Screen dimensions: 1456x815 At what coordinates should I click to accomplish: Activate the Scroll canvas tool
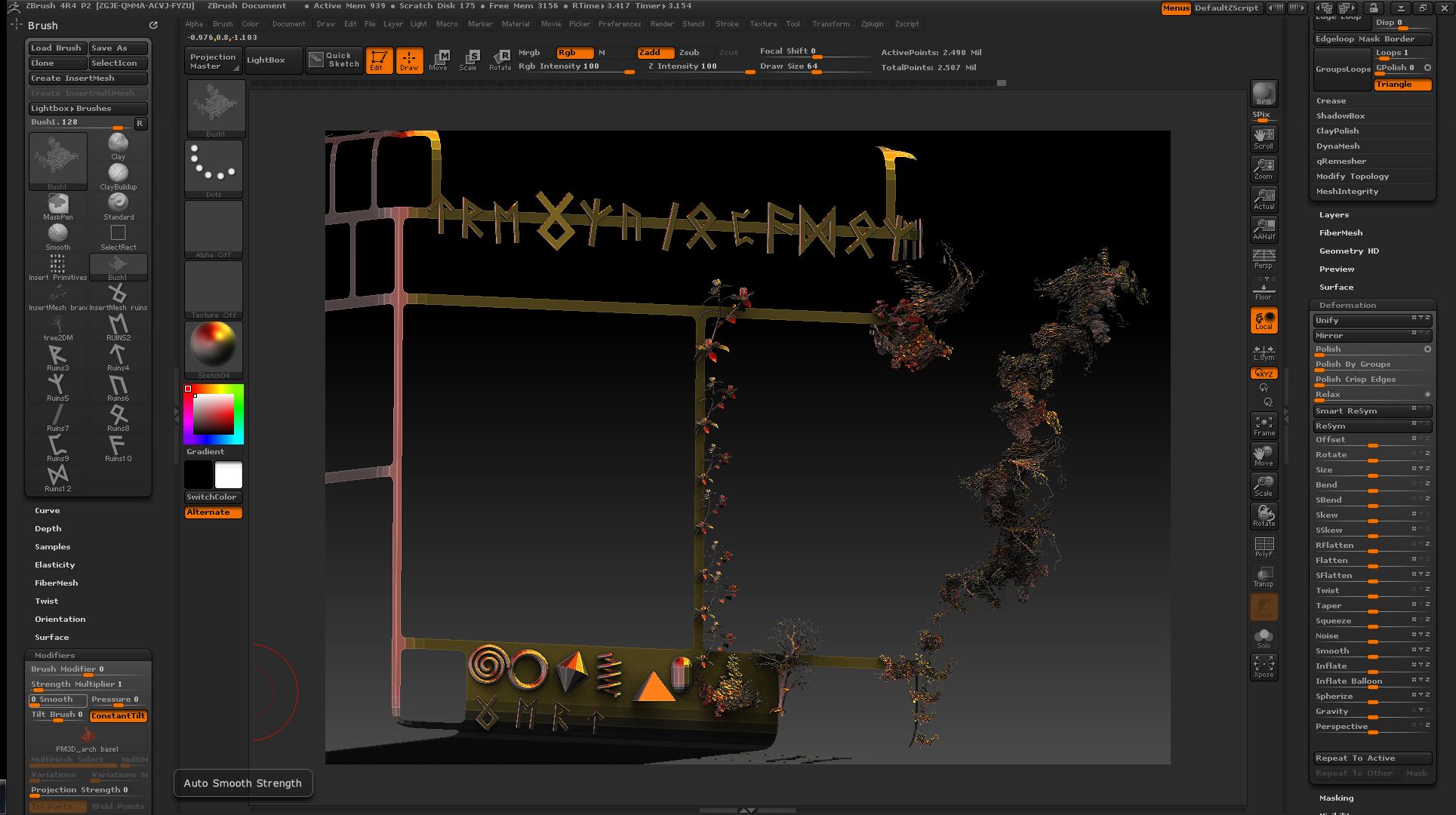pyautogui.click(x=1264, y=138)
